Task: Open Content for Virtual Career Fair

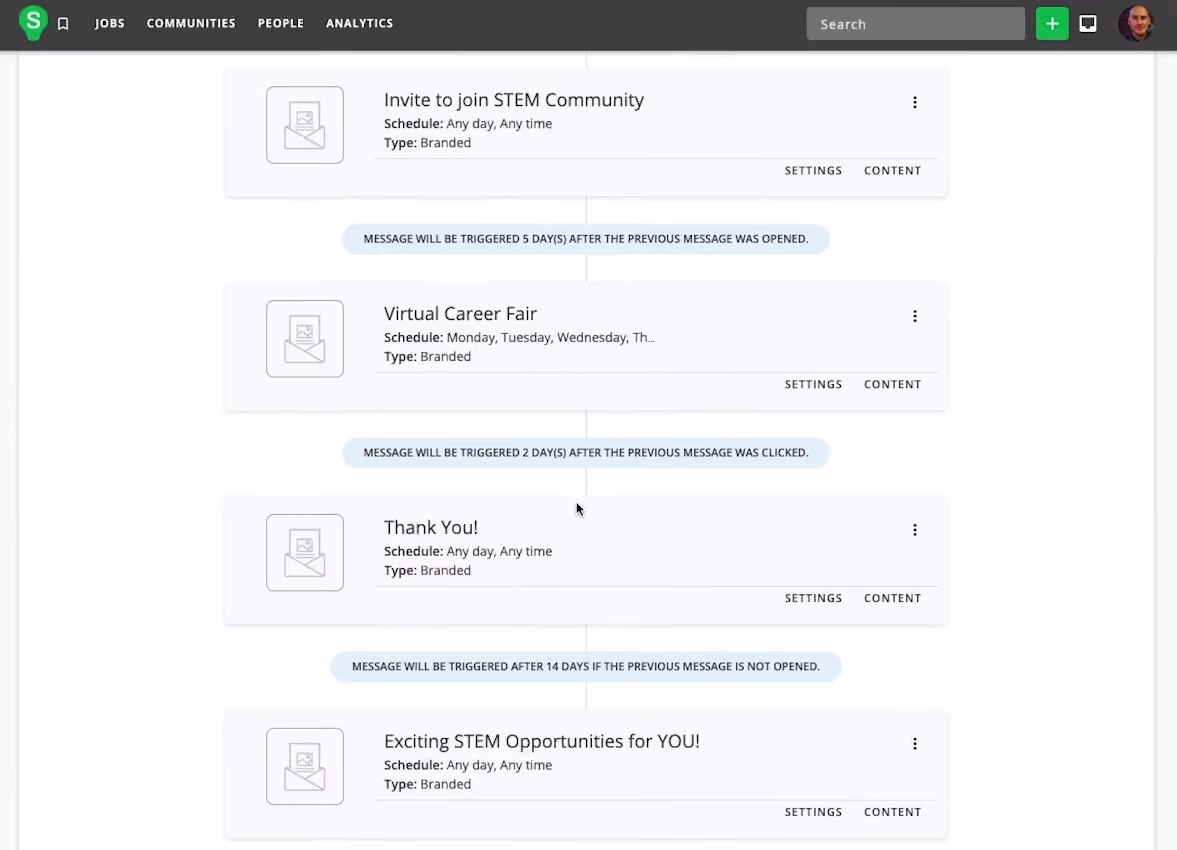Action: point(892,384)
